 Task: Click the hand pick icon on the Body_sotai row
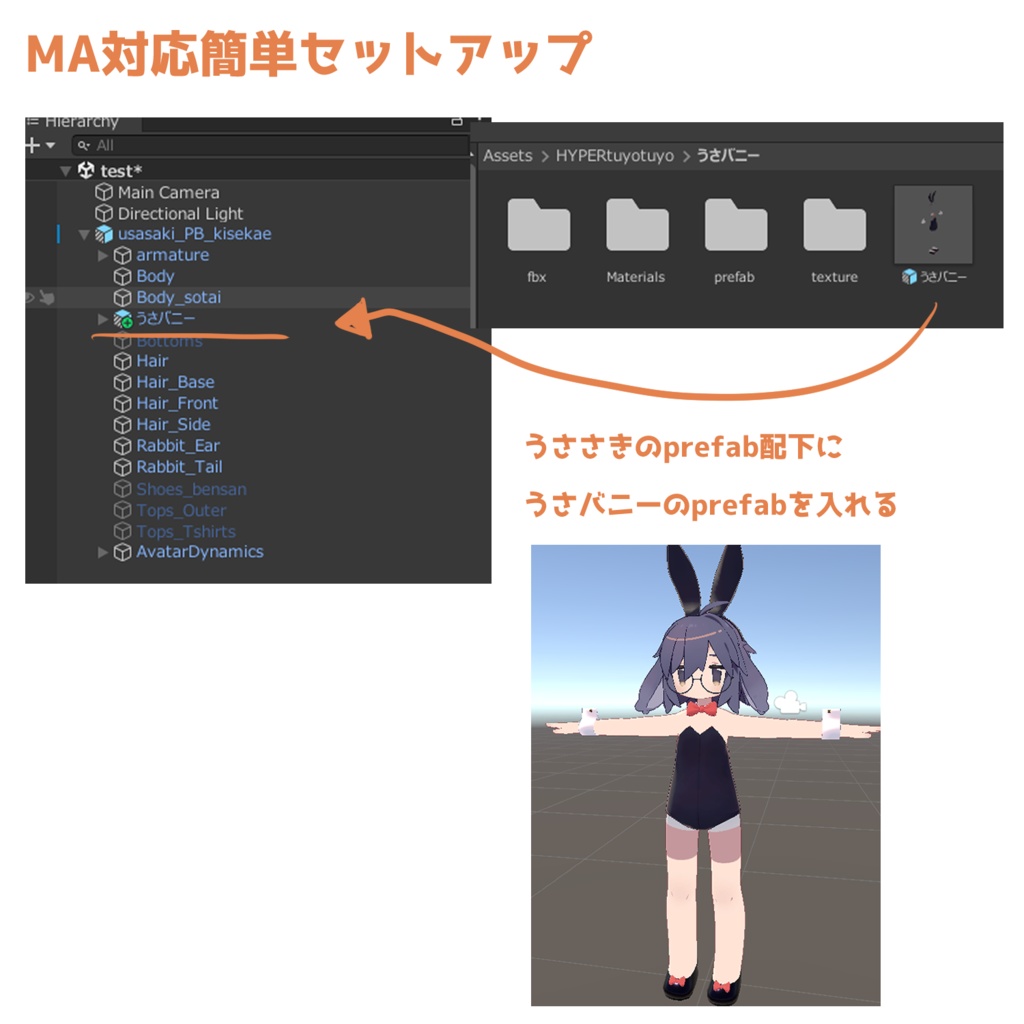pos(45,297)
